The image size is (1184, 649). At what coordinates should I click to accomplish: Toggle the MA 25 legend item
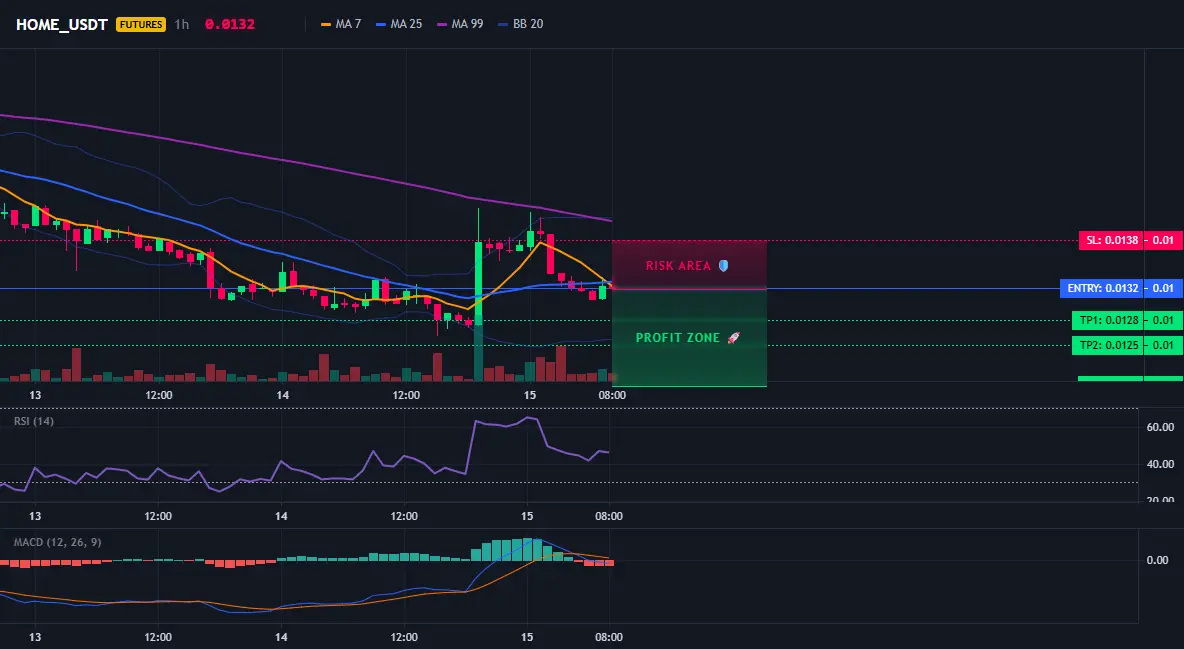tap(399, 24)
